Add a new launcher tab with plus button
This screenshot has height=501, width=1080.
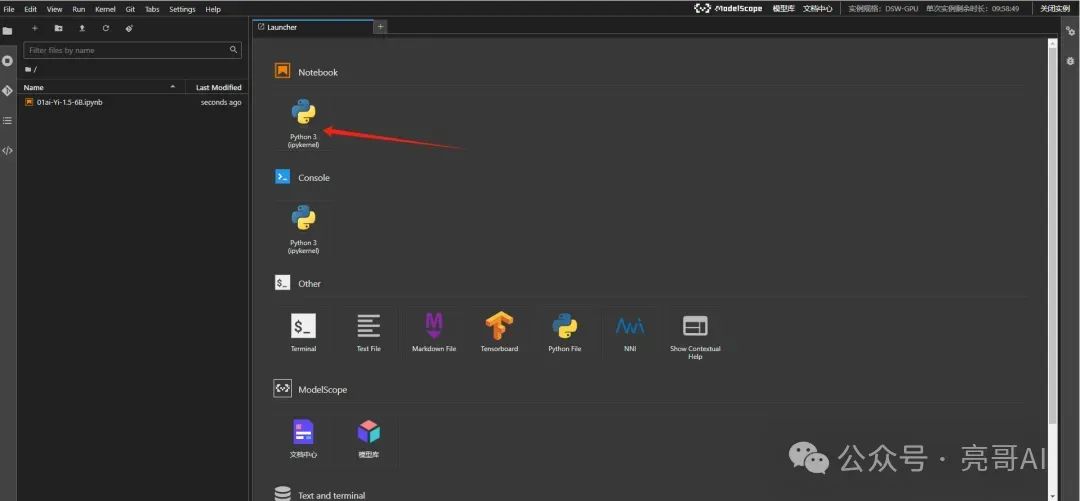(380, 27)
